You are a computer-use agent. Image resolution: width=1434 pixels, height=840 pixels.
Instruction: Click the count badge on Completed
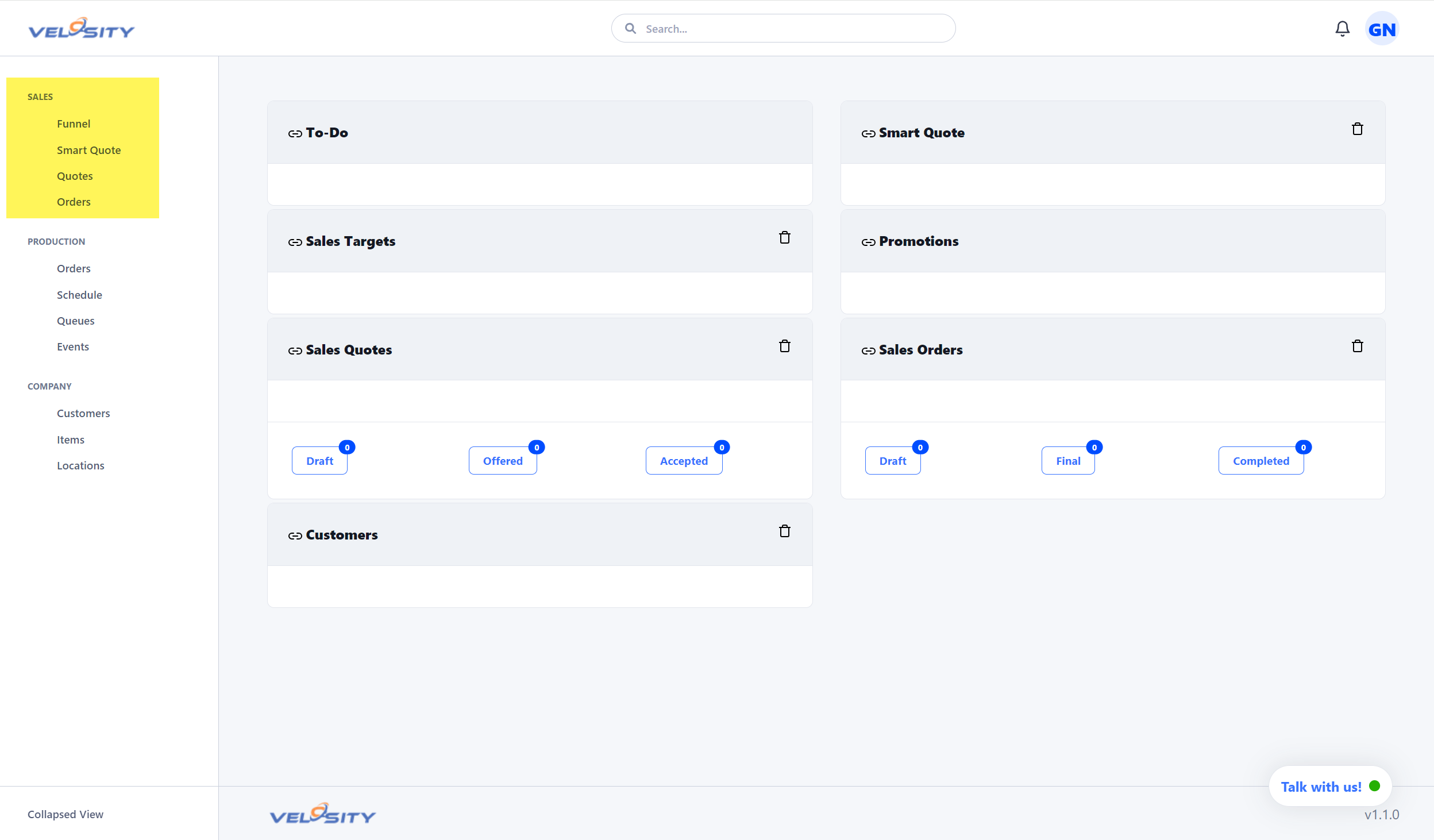pos(1303,447)
